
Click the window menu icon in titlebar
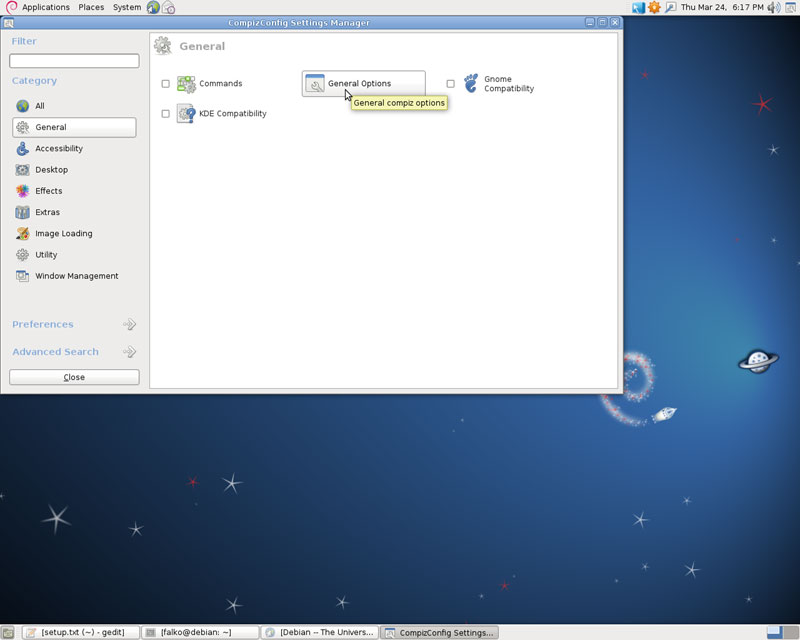click(x=8, y=22)
